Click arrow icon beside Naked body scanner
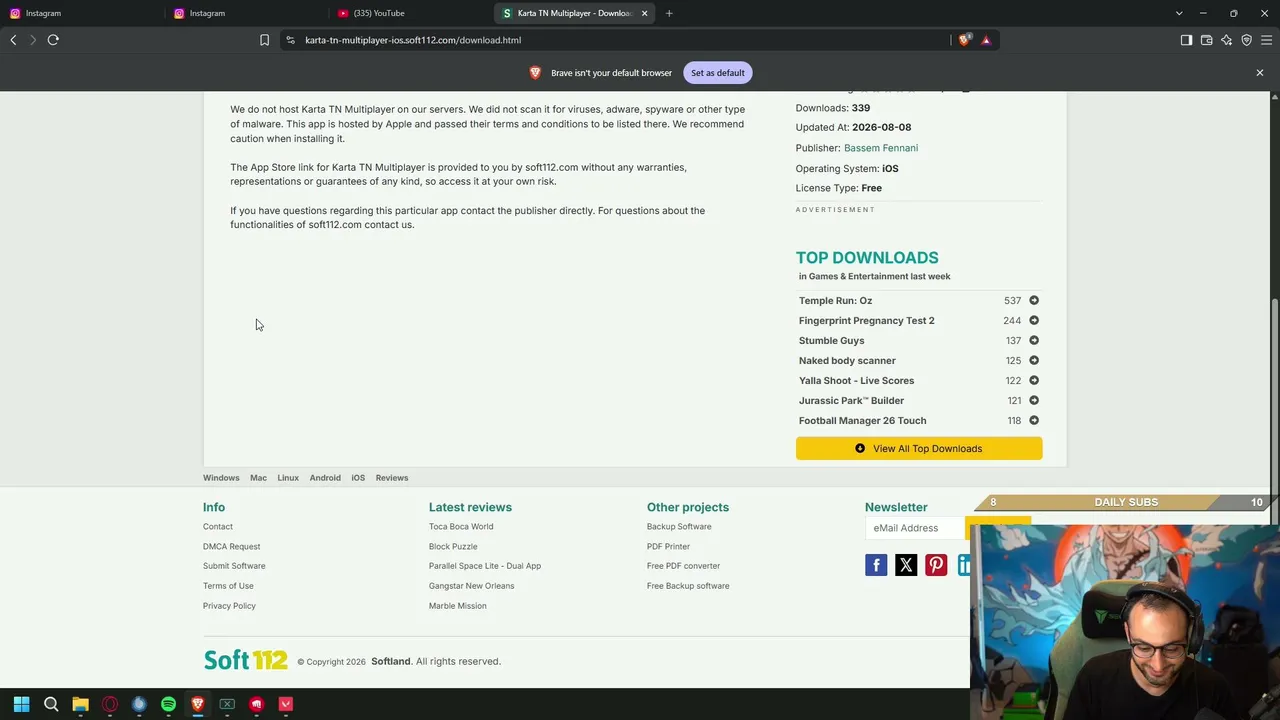1280x720 pixels. (1034, 360)
